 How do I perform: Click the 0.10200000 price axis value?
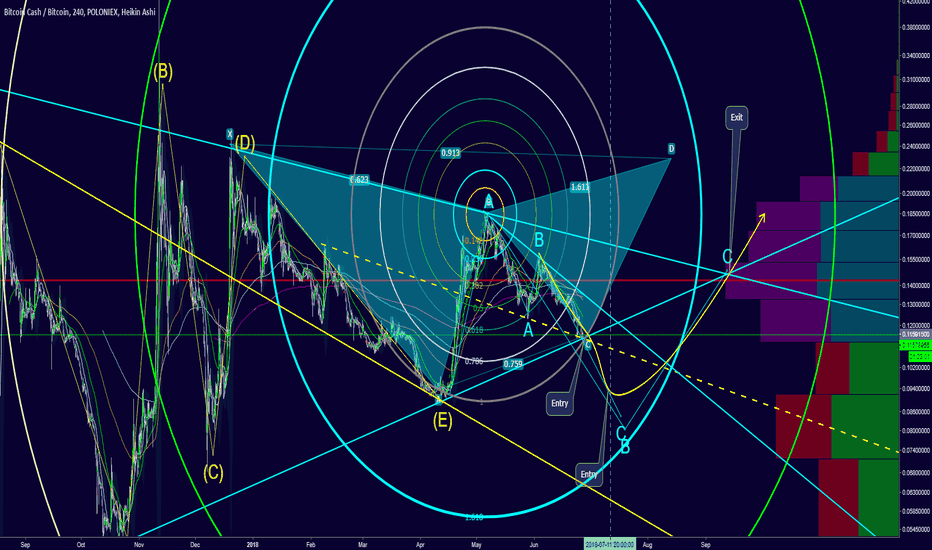916,368
